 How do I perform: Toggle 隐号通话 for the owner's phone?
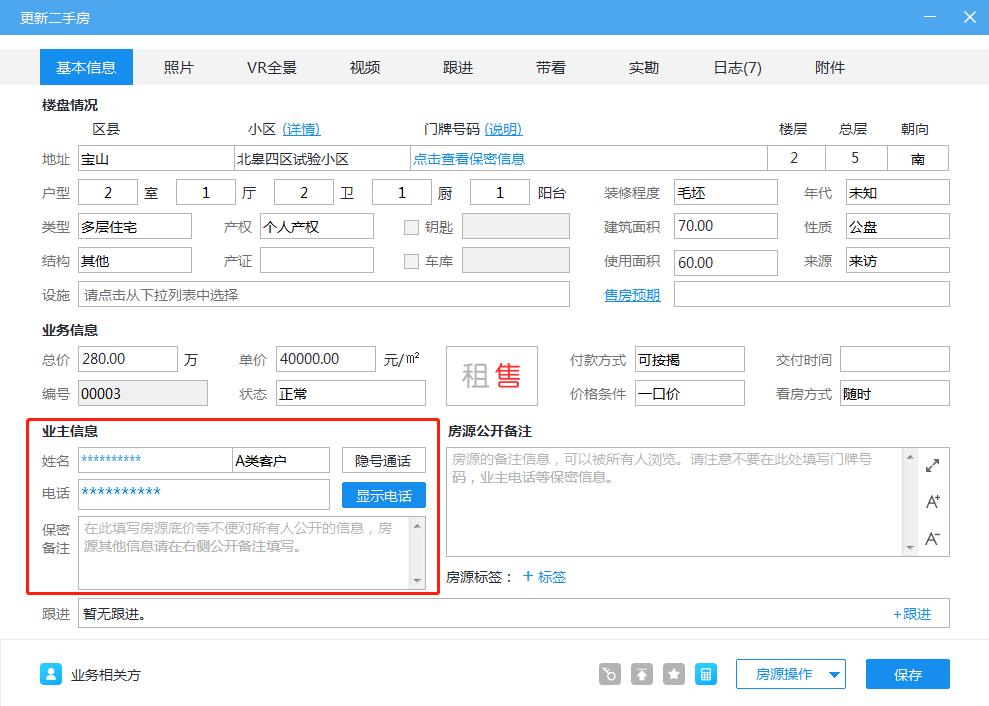pyautogui.click(x=383, y=460)
